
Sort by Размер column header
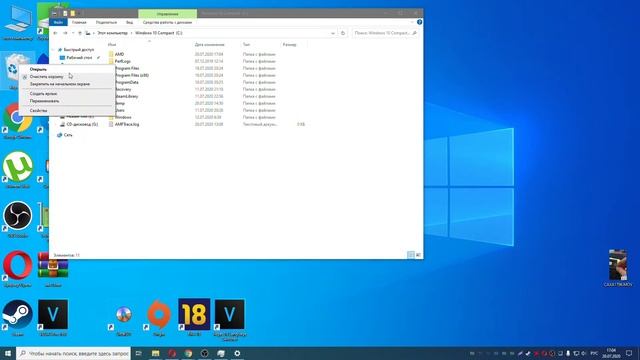pos(289,44)
